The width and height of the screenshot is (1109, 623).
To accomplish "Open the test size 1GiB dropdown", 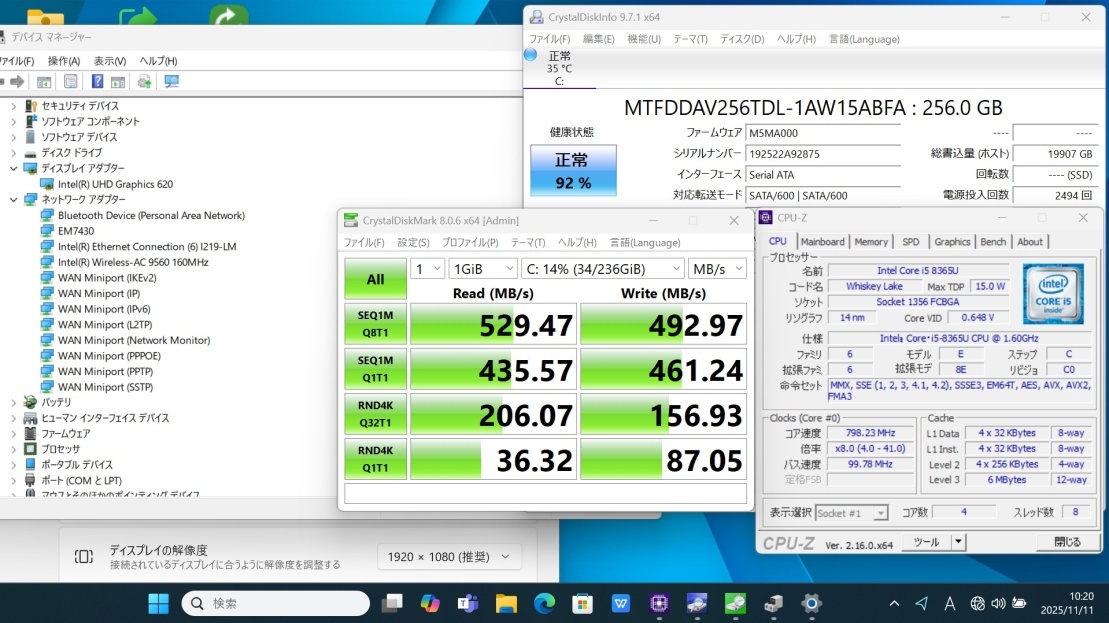I will tap(484, 269).
